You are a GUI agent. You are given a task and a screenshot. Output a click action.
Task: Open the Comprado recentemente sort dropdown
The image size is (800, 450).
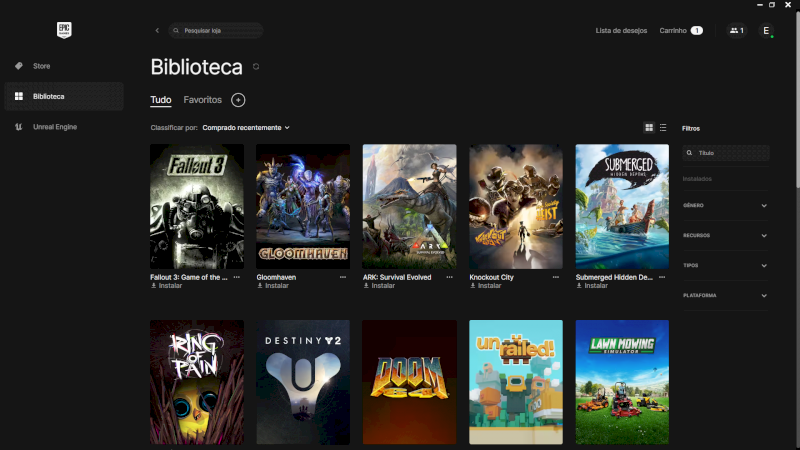point(246,128)
